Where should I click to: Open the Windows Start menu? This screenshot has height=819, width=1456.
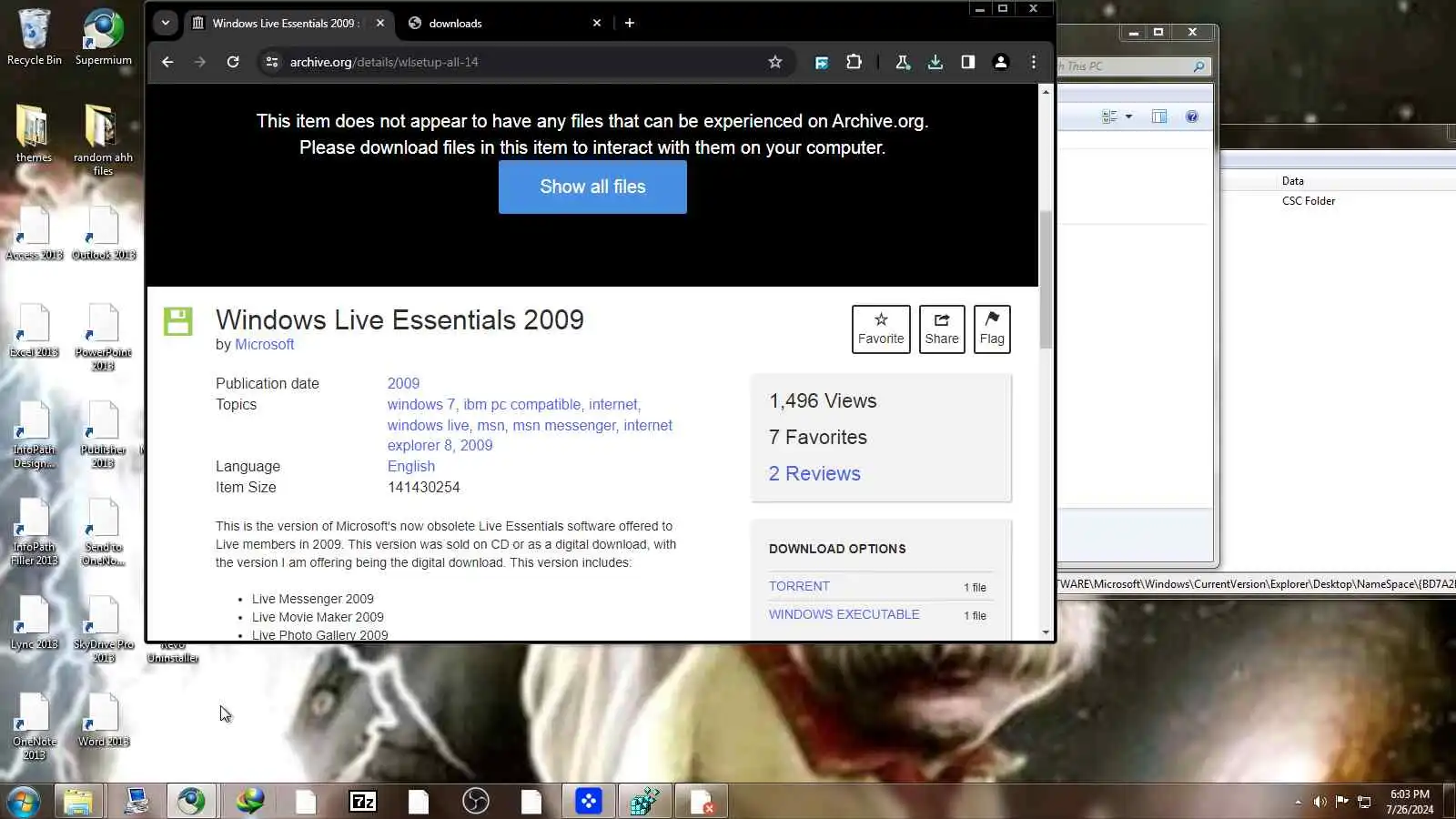(x=22, y=802)
